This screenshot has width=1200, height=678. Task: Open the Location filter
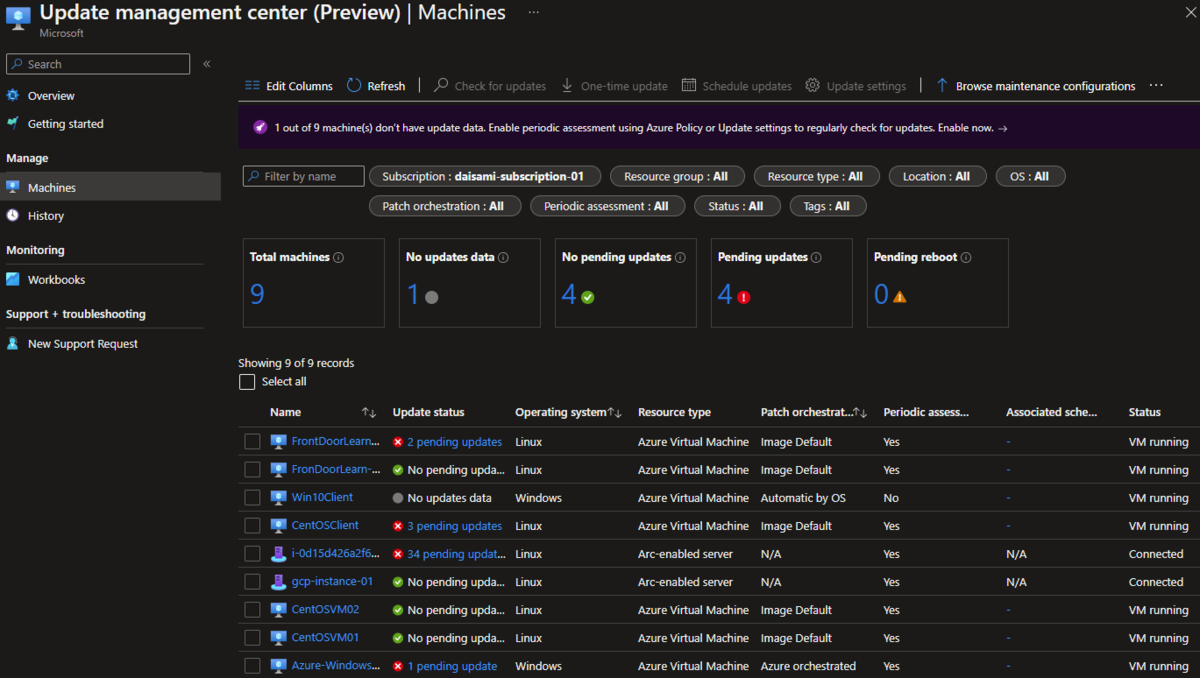(x=936, y=176)
